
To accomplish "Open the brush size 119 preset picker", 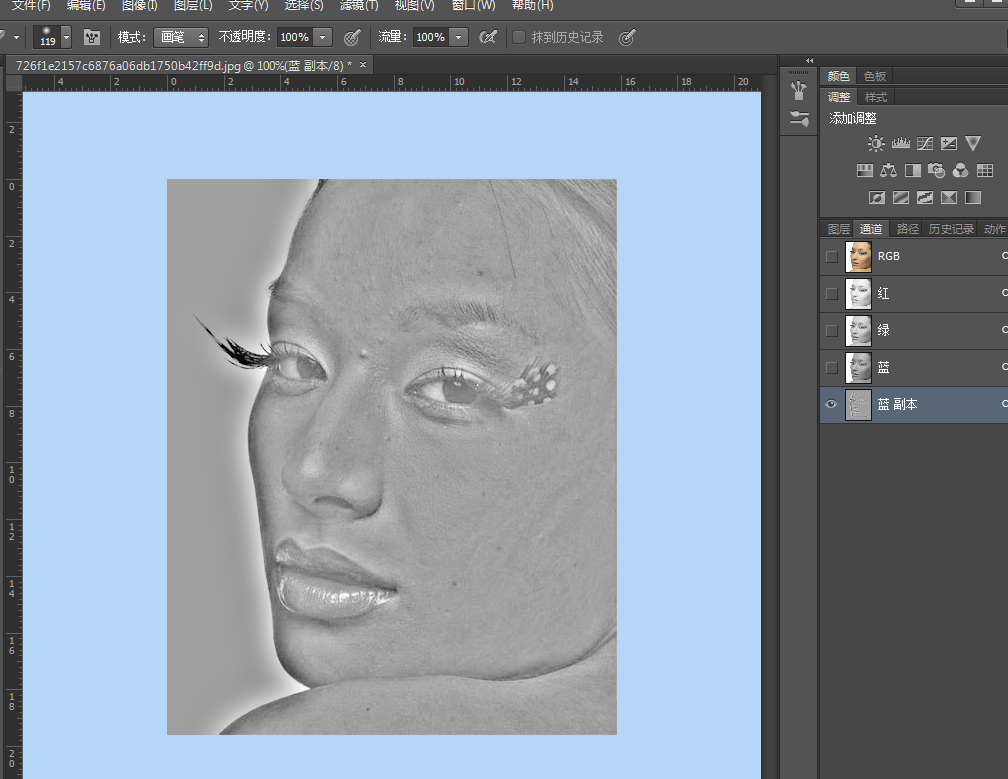I will (x=66, y=37).
